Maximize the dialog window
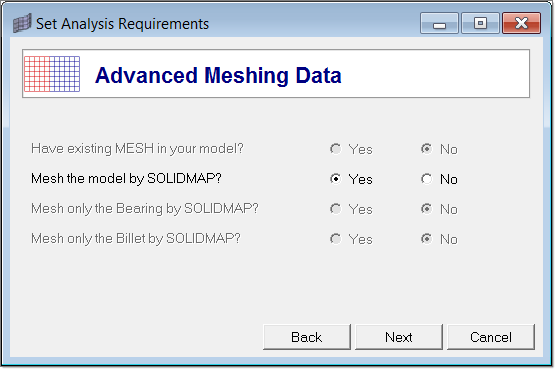Viewport: 556px width, 370px height. click(x=480, y=23)
